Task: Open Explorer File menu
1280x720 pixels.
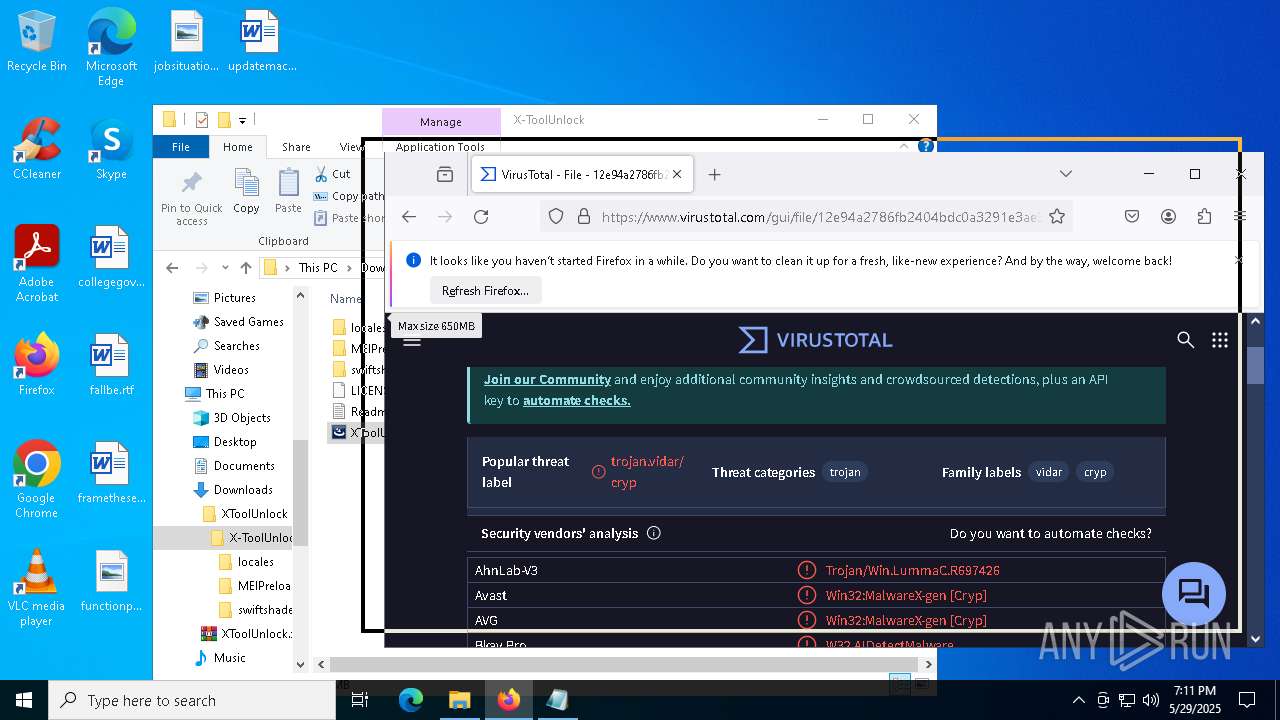Action: pyautogui.click(x=181, y=147)
